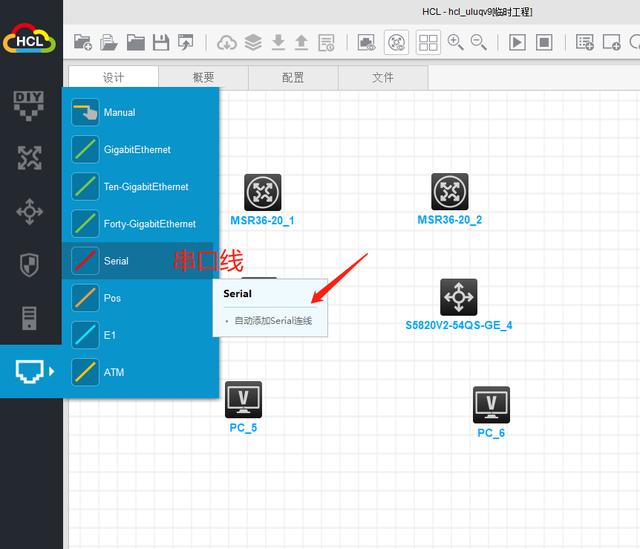Select the Ten-GigabitEthernet cable
640x549 pixels.
[x=140, y=187]
